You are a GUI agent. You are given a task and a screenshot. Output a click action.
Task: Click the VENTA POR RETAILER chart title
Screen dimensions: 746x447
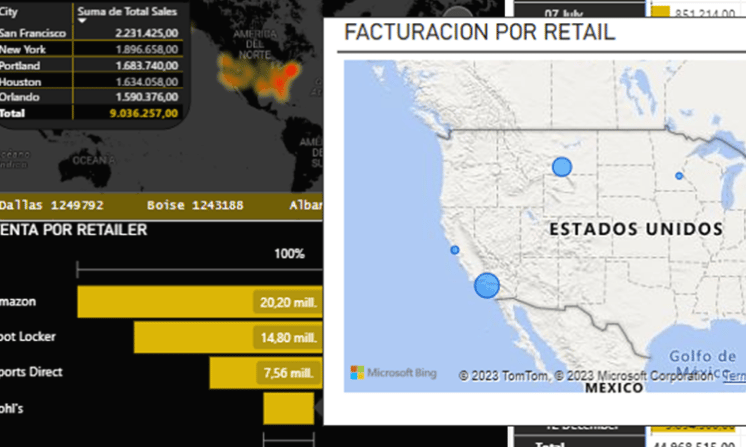[73, 230]
